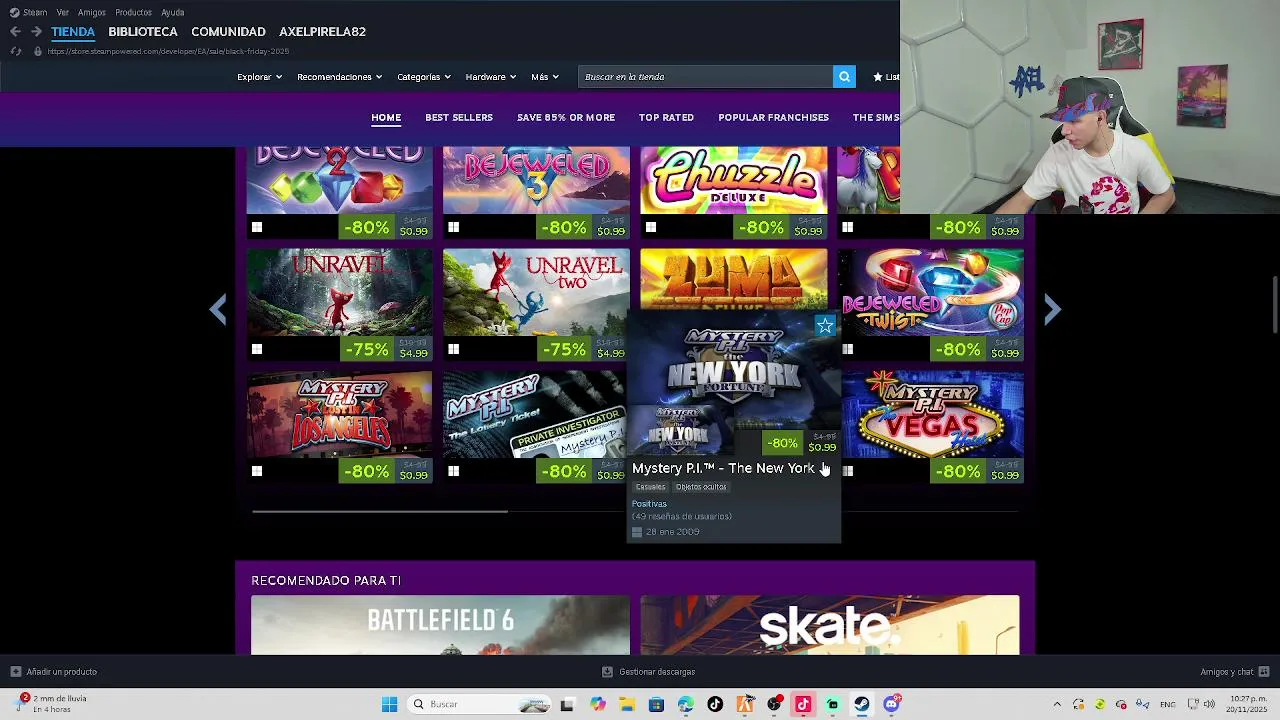Click the Gestionar descargas download icon
Screen dimensions: 1280x720
click(x=607, y=672)
